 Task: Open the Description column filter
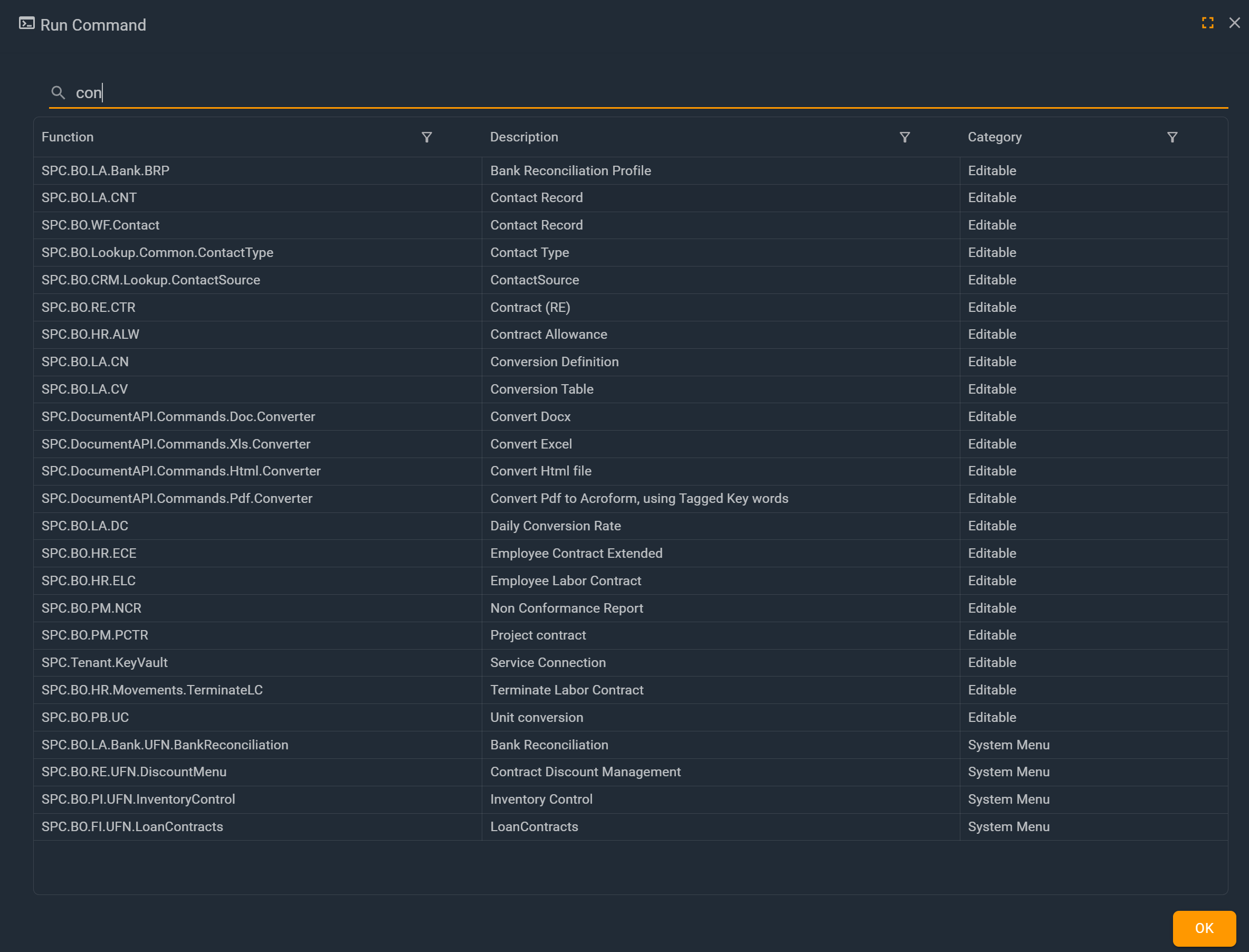905,137
